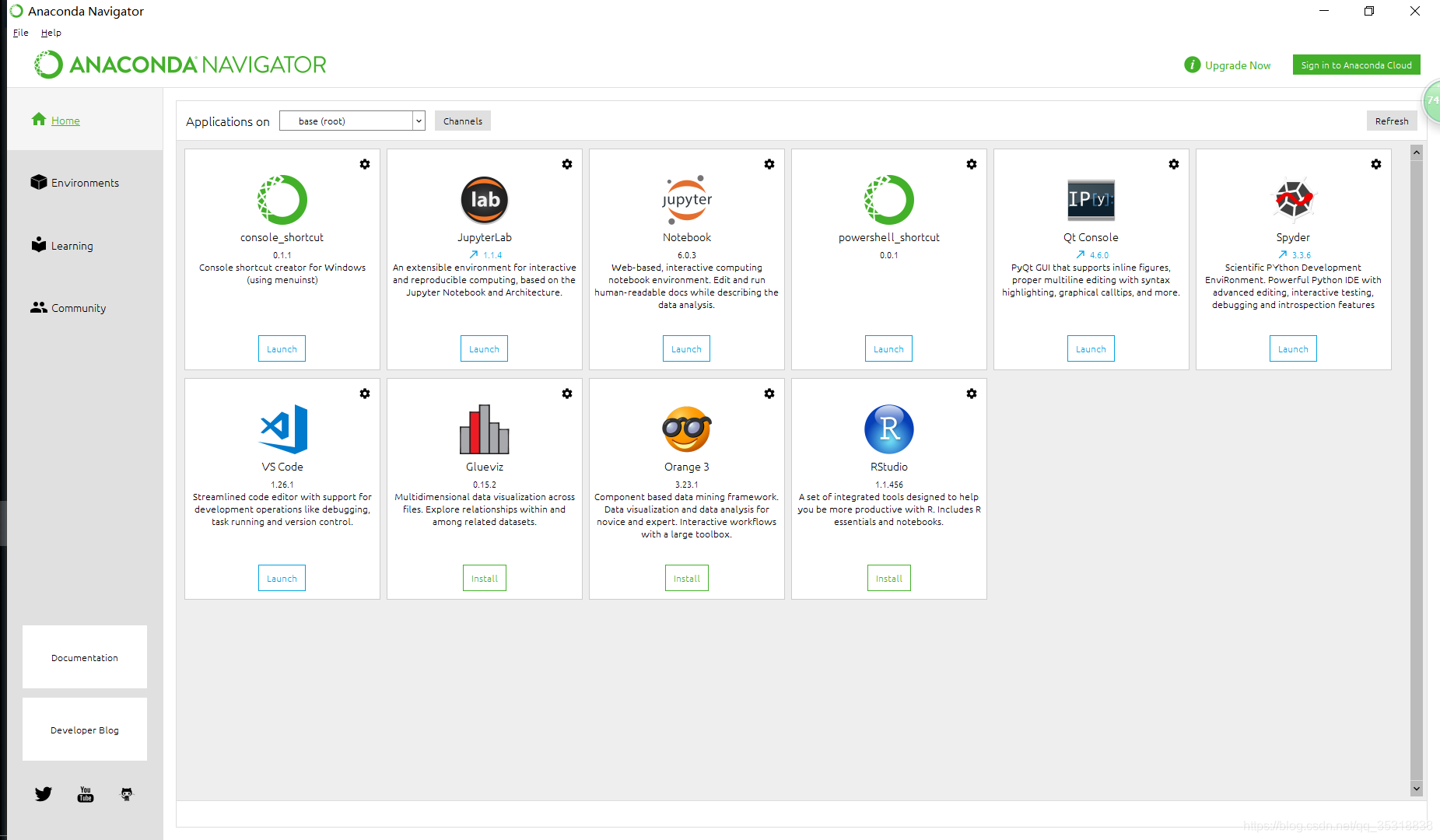Open settings gear for VS Code
Viewport: 1440px width, 840px height.
tap(365, 394)
